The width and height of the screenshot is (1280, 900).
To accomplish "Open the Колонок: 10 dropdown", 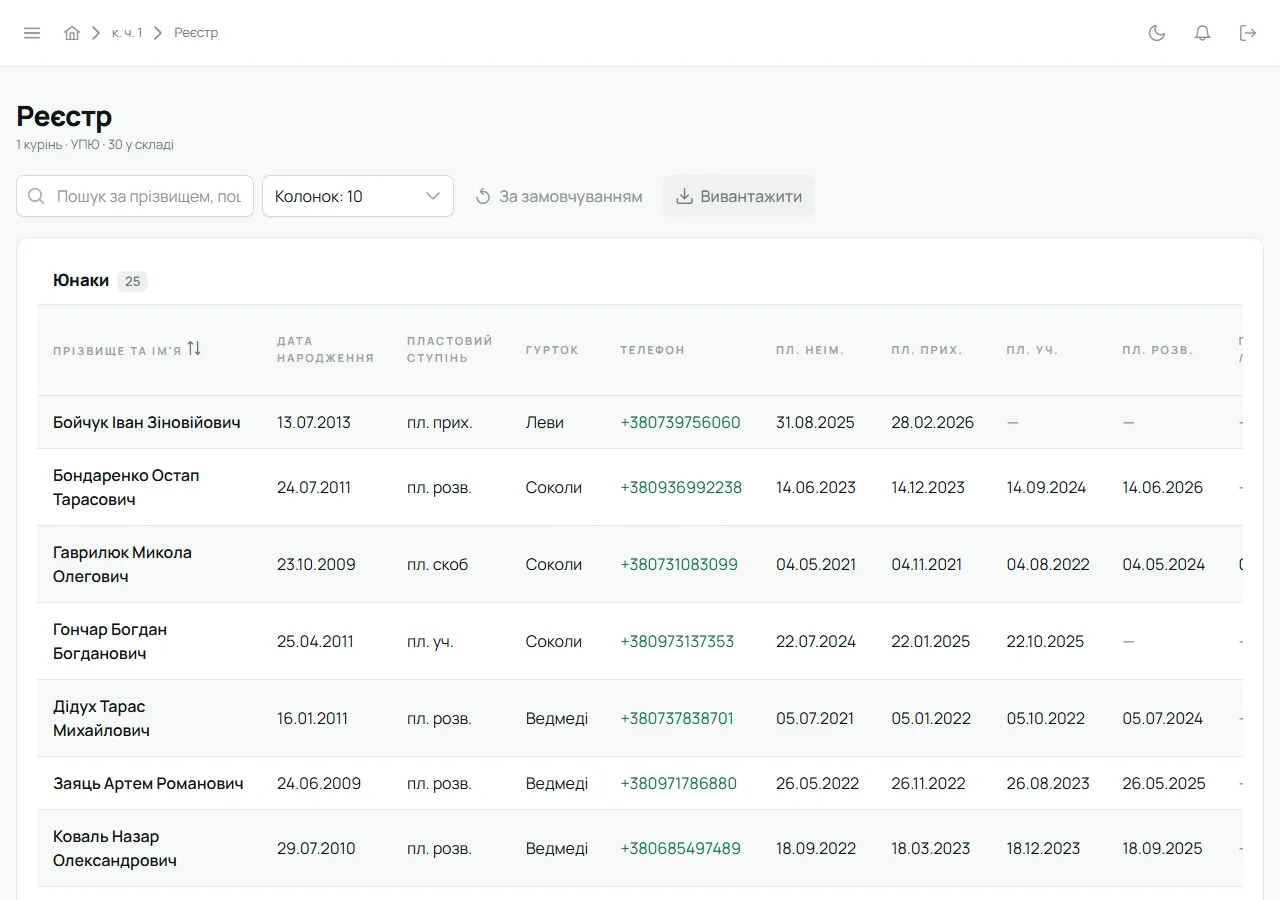I will click(x=358, y=196).
